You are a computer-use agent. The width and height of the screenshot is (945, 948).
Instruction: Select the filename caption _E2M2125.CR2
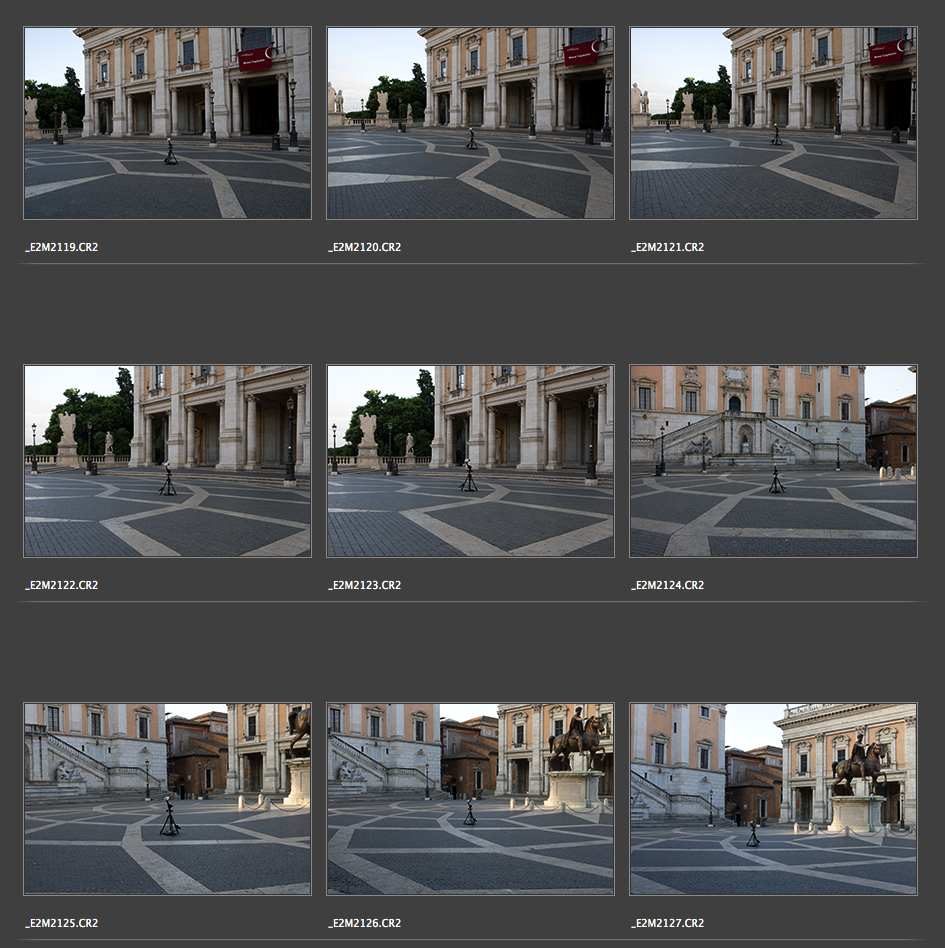pos(62,923)
